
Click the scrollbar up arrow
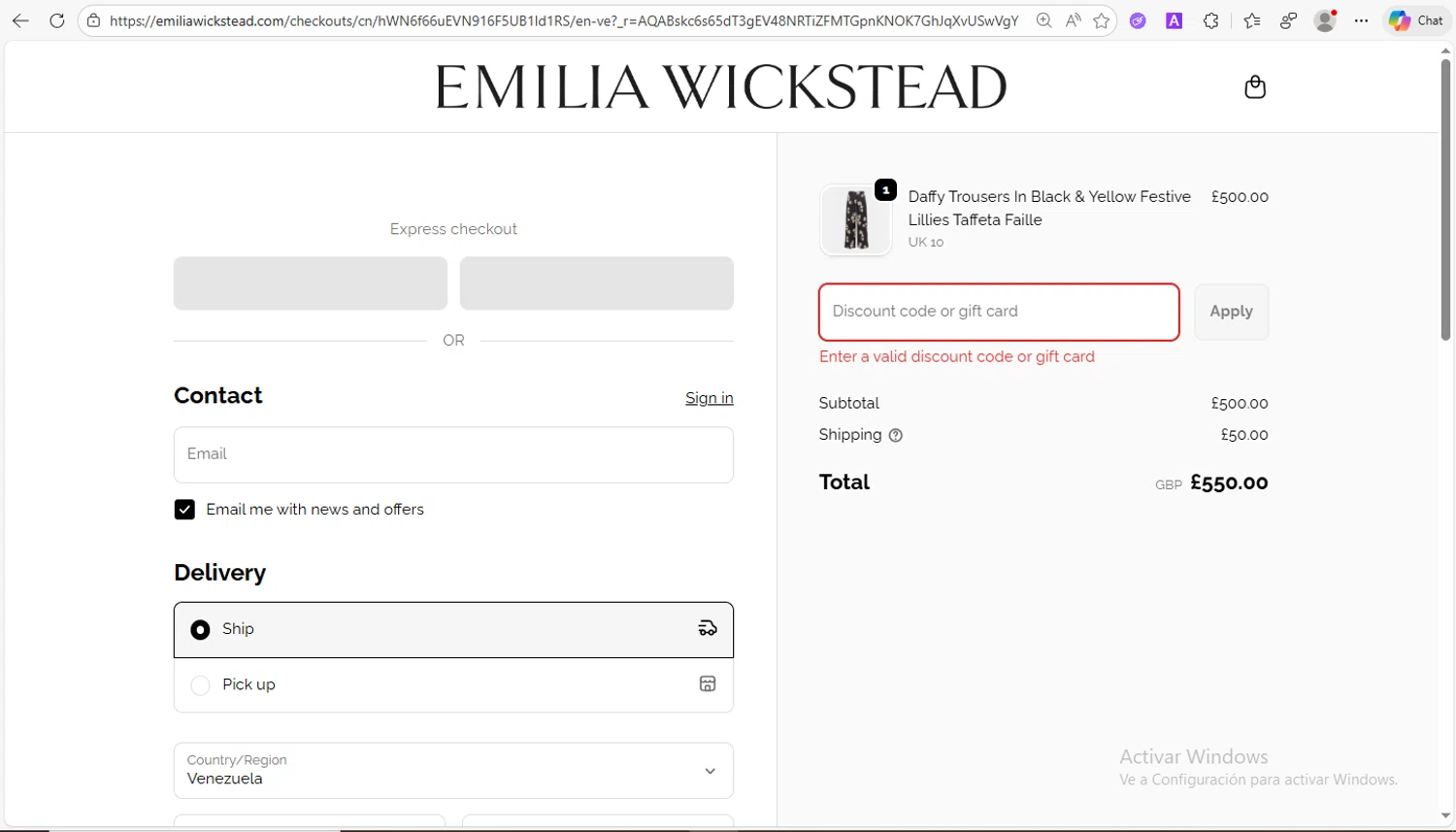tap(1445, 50)
